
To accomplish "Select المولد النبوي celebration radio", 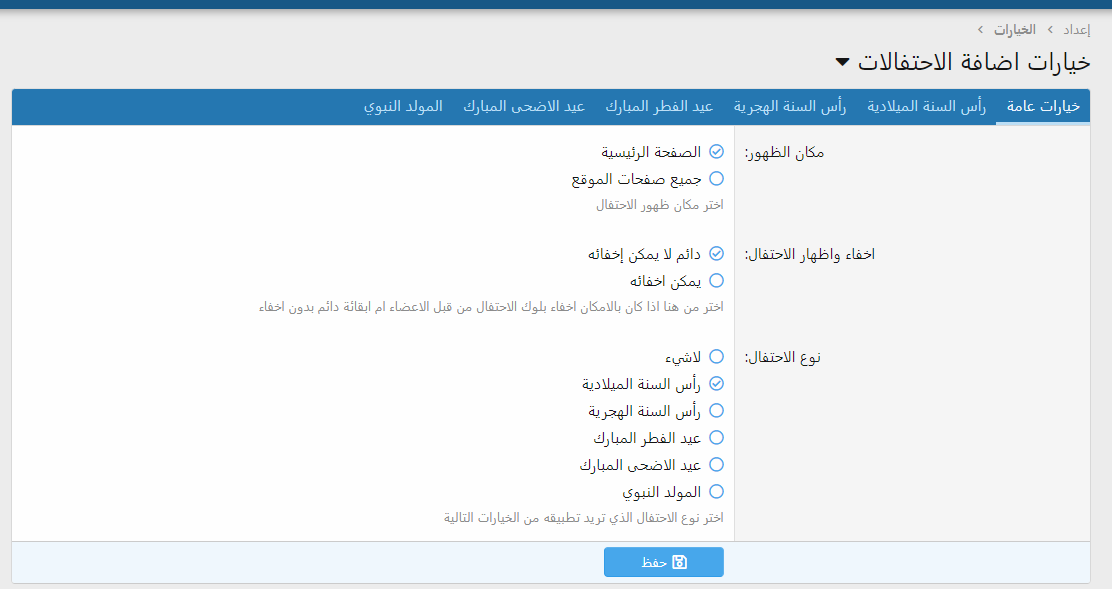I will (x=716, y=492).
